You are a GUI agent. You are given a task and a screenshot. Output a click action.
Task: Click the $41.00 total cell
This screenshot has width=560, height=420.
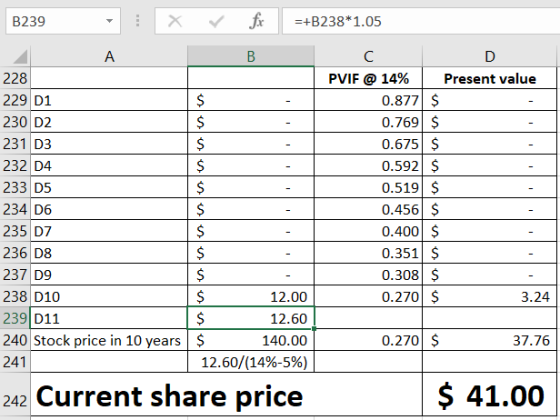tap(490, 394)
